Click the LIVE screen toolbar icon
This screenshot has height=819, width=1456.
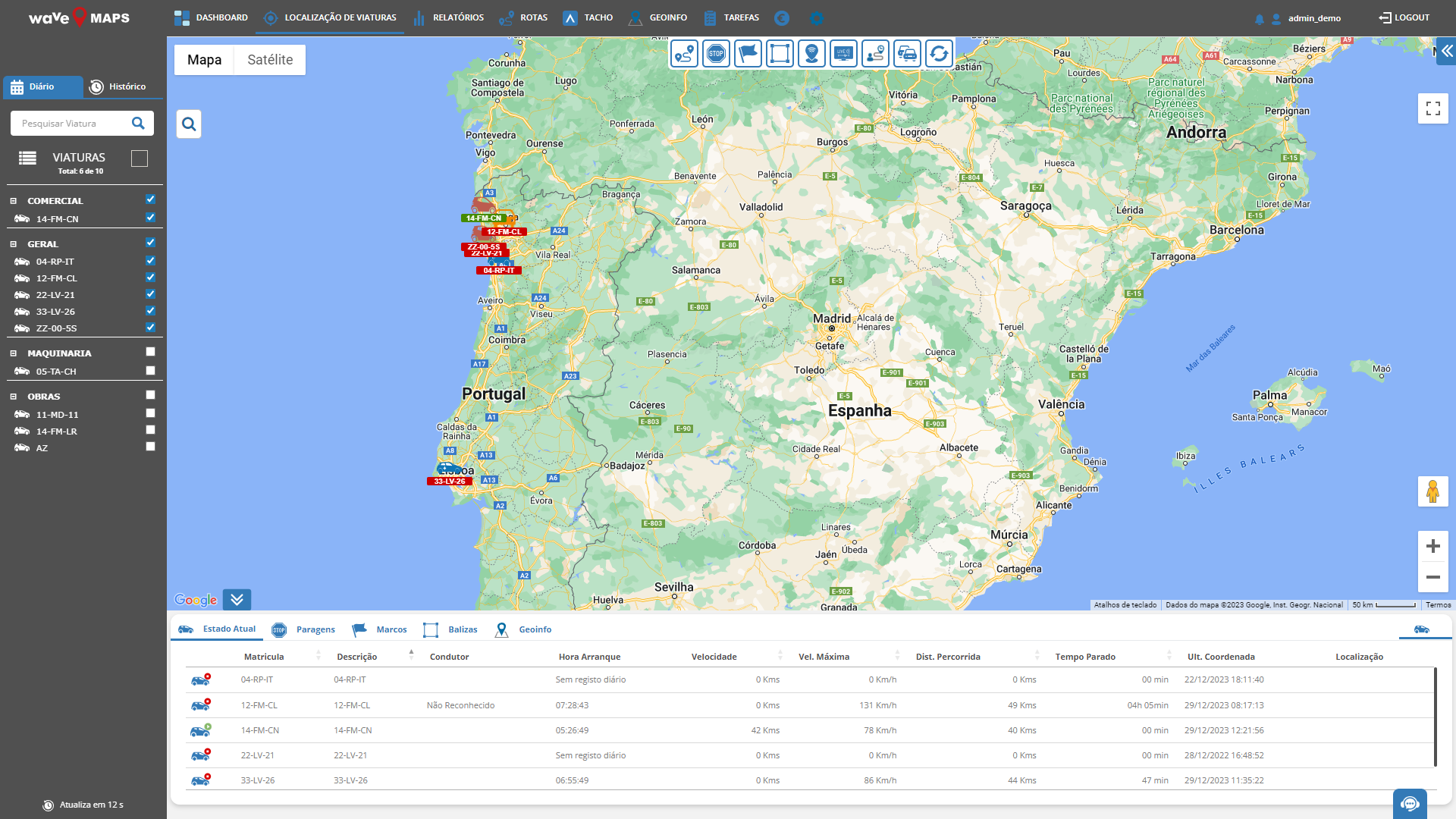[843, 54]
